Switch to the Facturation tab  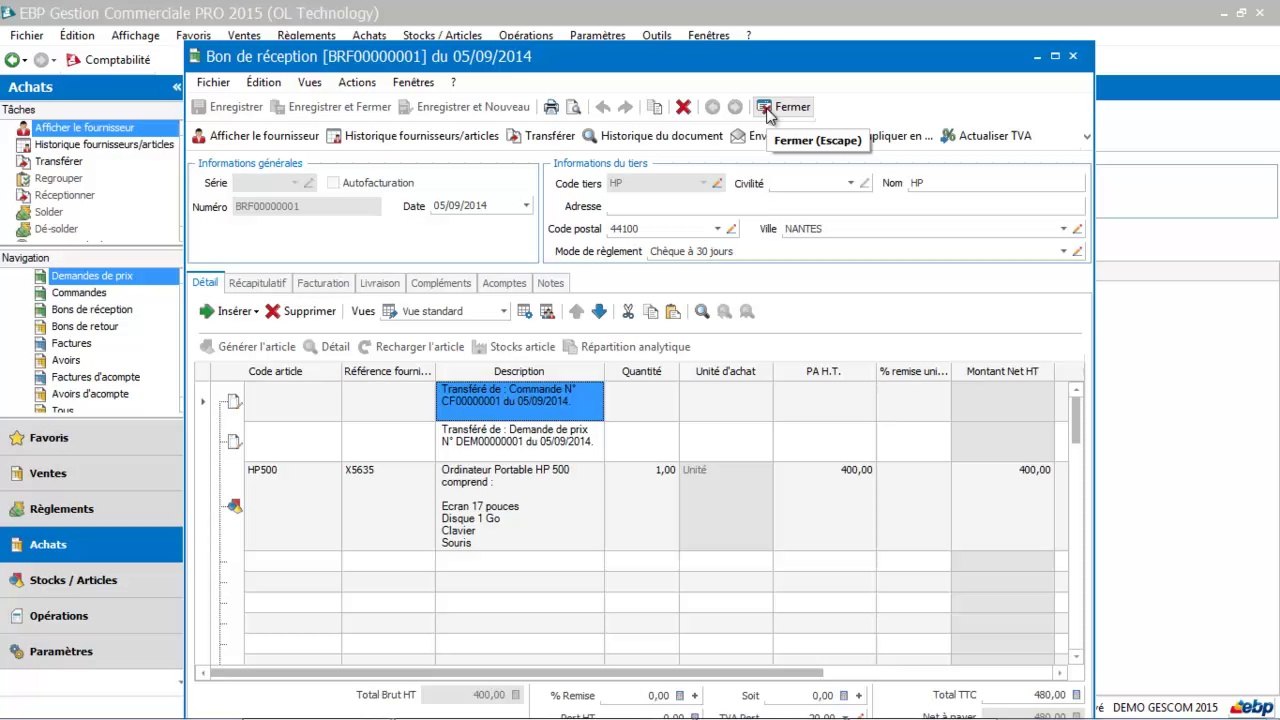(x=323, y=283)
